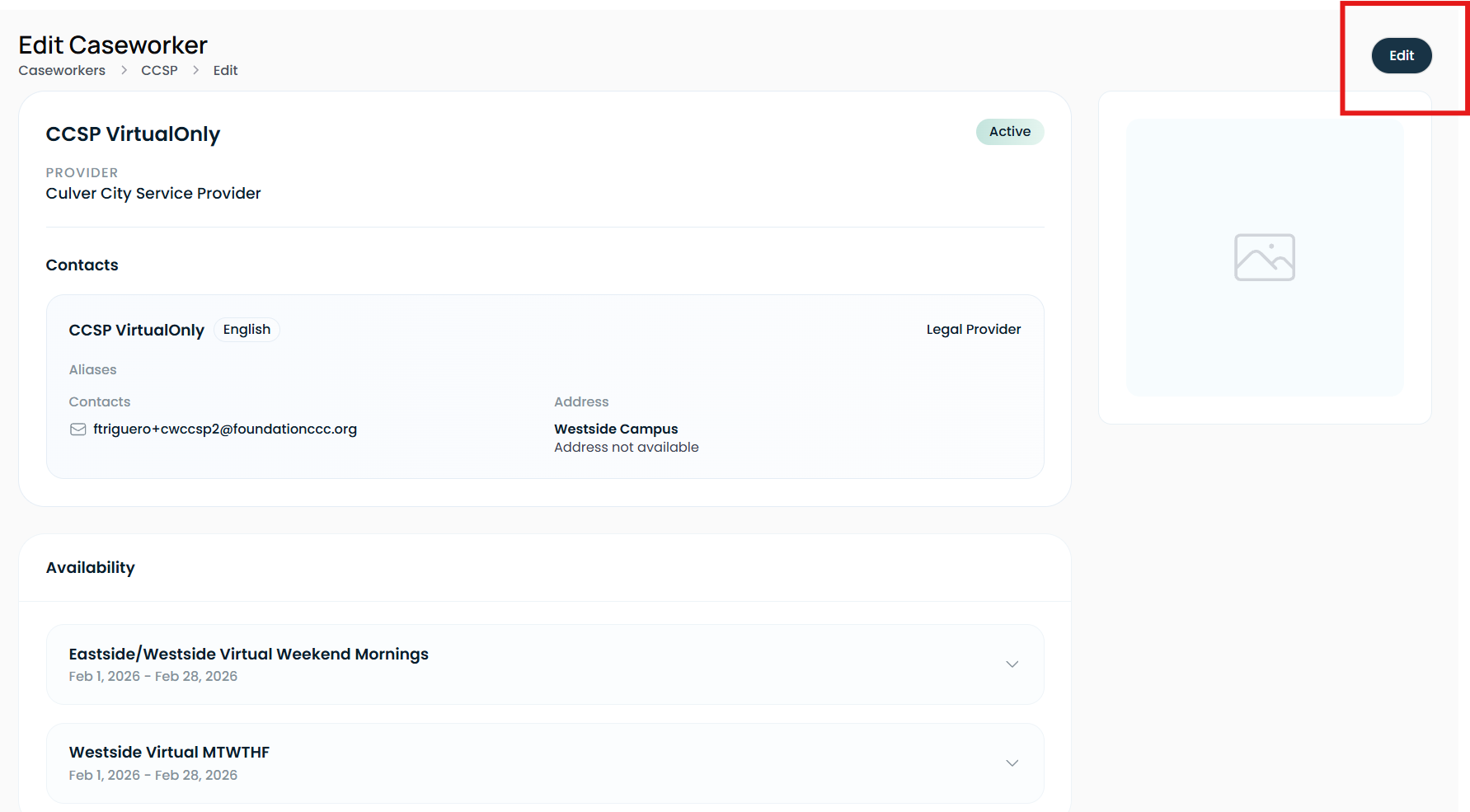Click the first breadcrumb separator arrow

[124, 70]
